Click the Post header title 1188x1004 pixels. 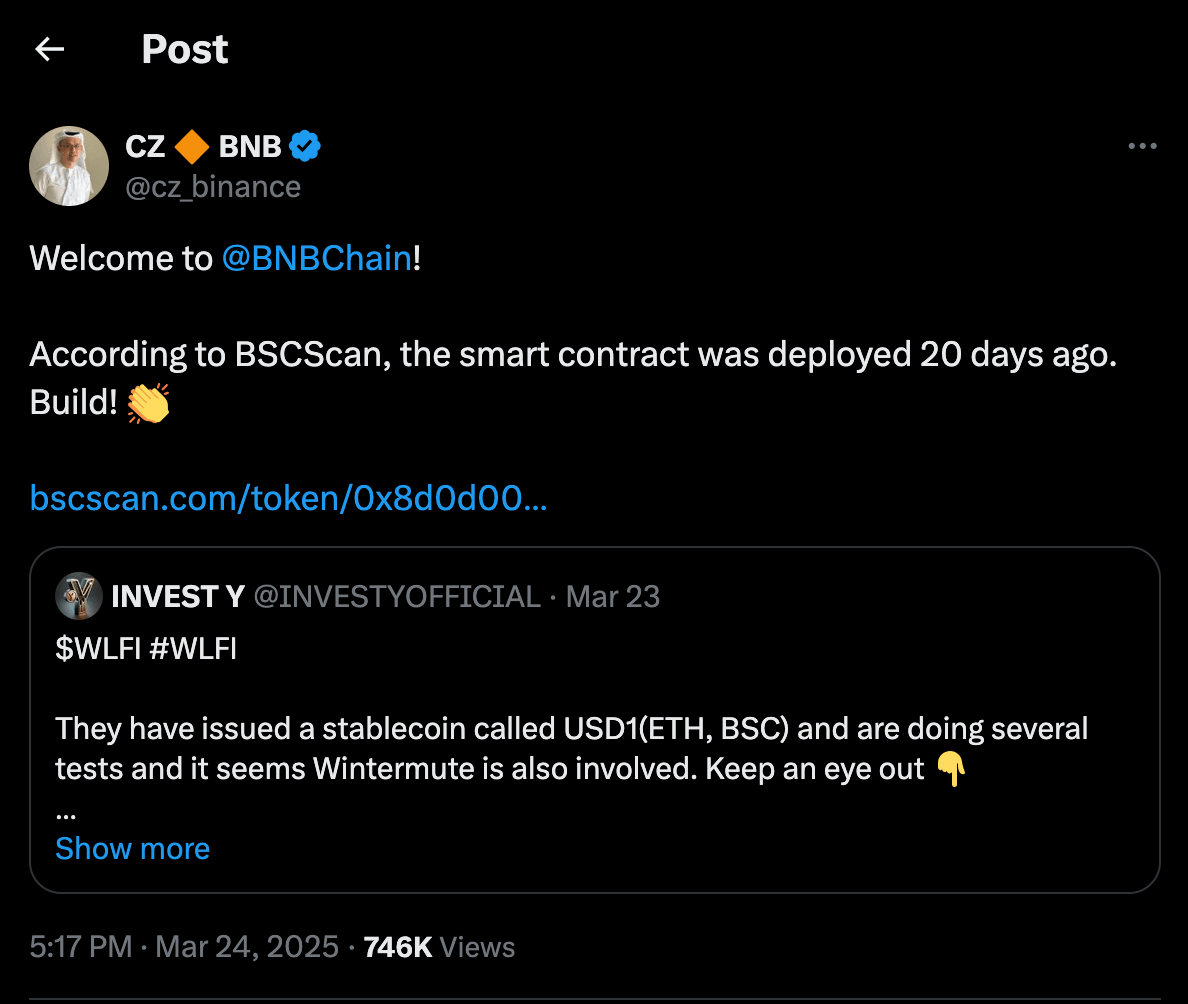click(184, 48)
